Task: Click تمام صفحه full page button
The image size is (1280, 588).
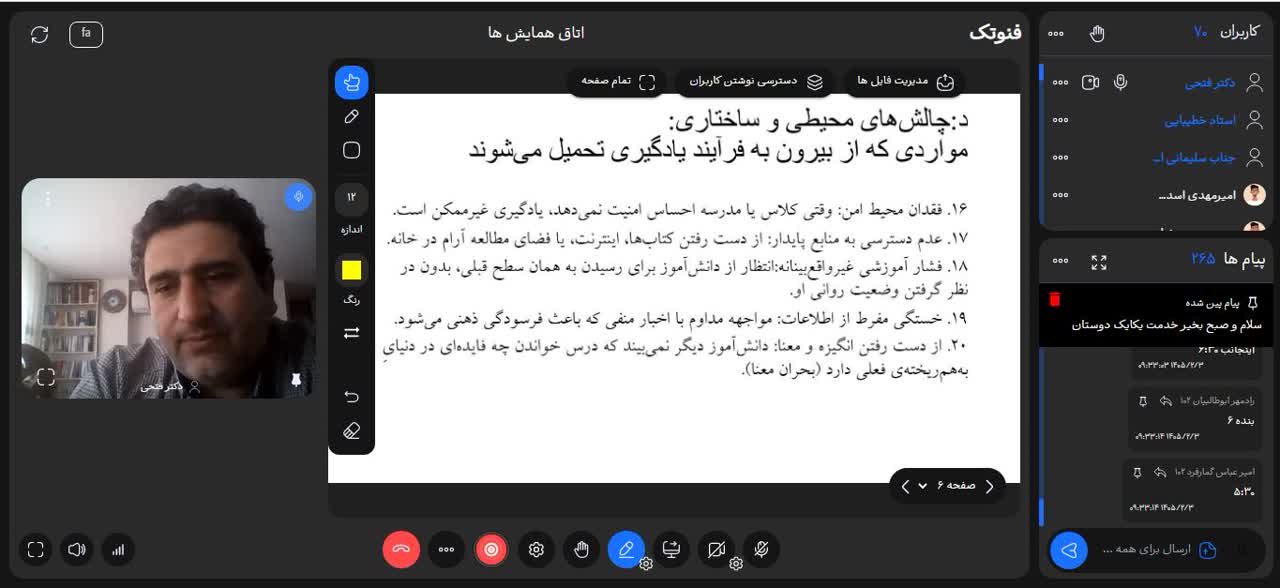Action: click(x=617, y=81)
